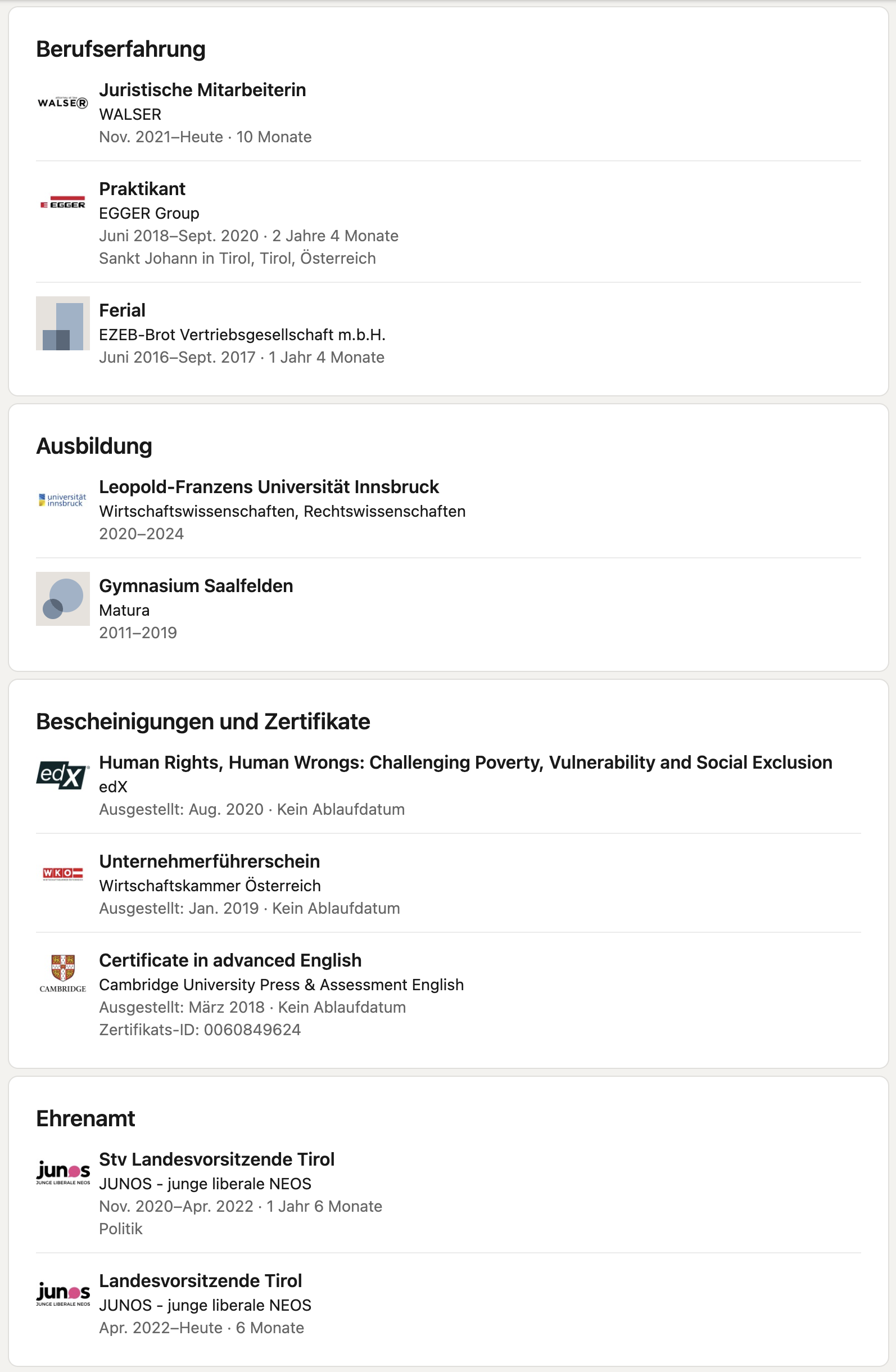
Task: Click the WALSER company logo
Action: [63, 102]
